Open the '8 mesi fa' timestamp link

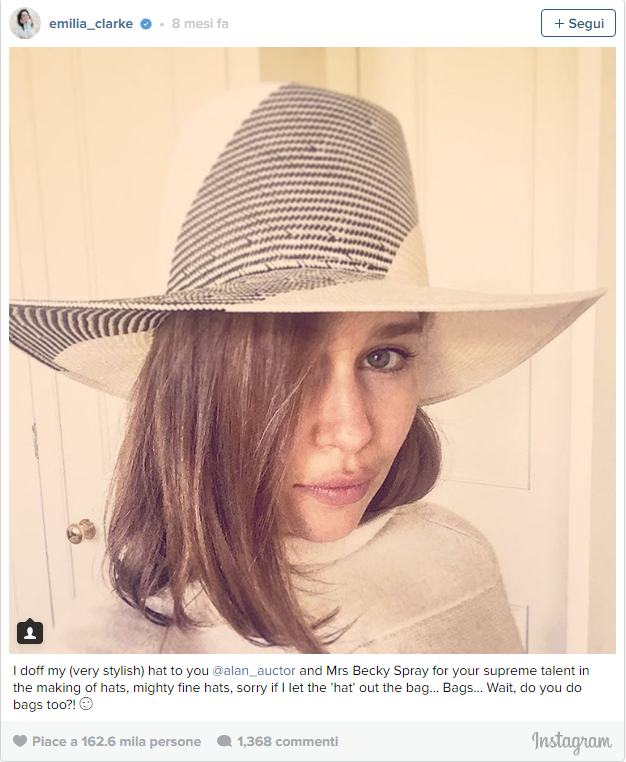pos(200,24)
